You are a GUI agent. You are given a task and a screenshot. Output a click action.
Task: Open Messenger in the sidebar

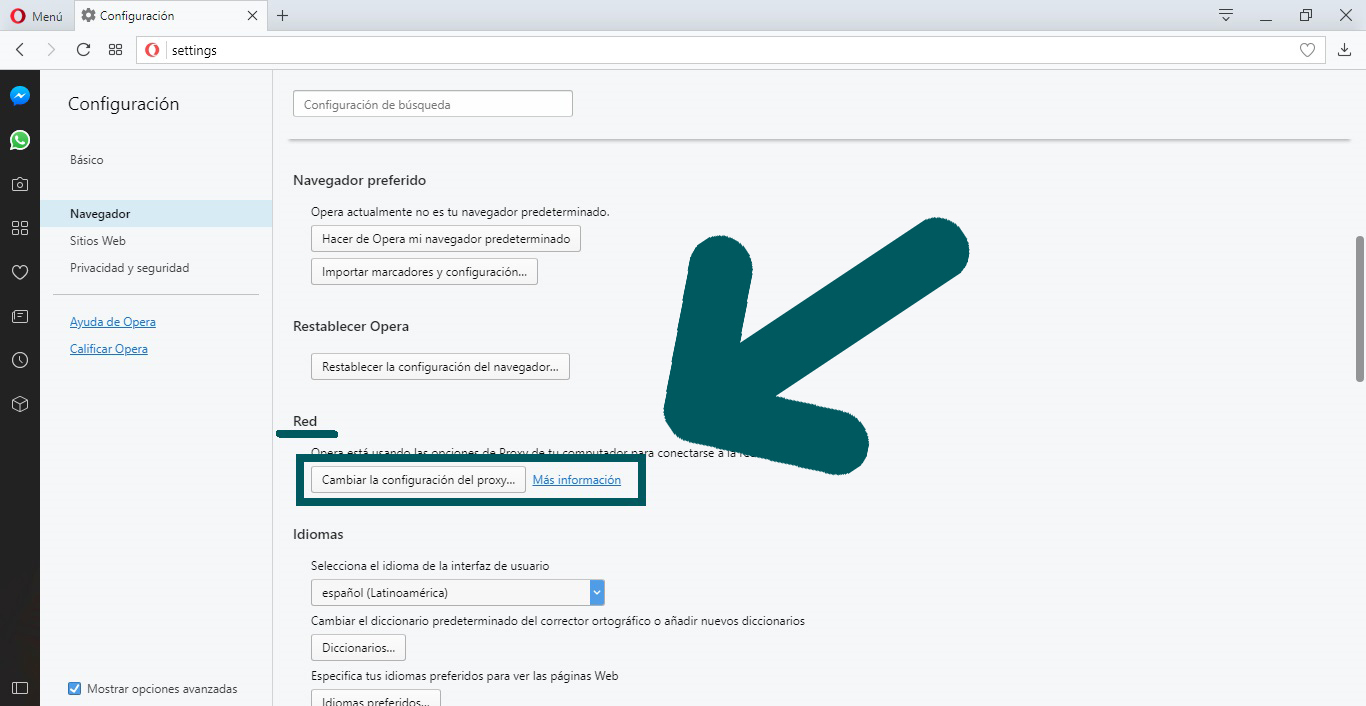tap(20, 96)
